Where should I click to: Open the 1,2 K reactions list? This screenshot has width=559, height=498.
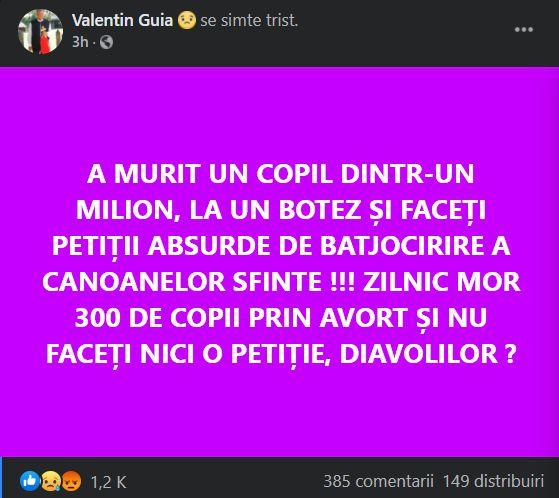coord(108,482)
